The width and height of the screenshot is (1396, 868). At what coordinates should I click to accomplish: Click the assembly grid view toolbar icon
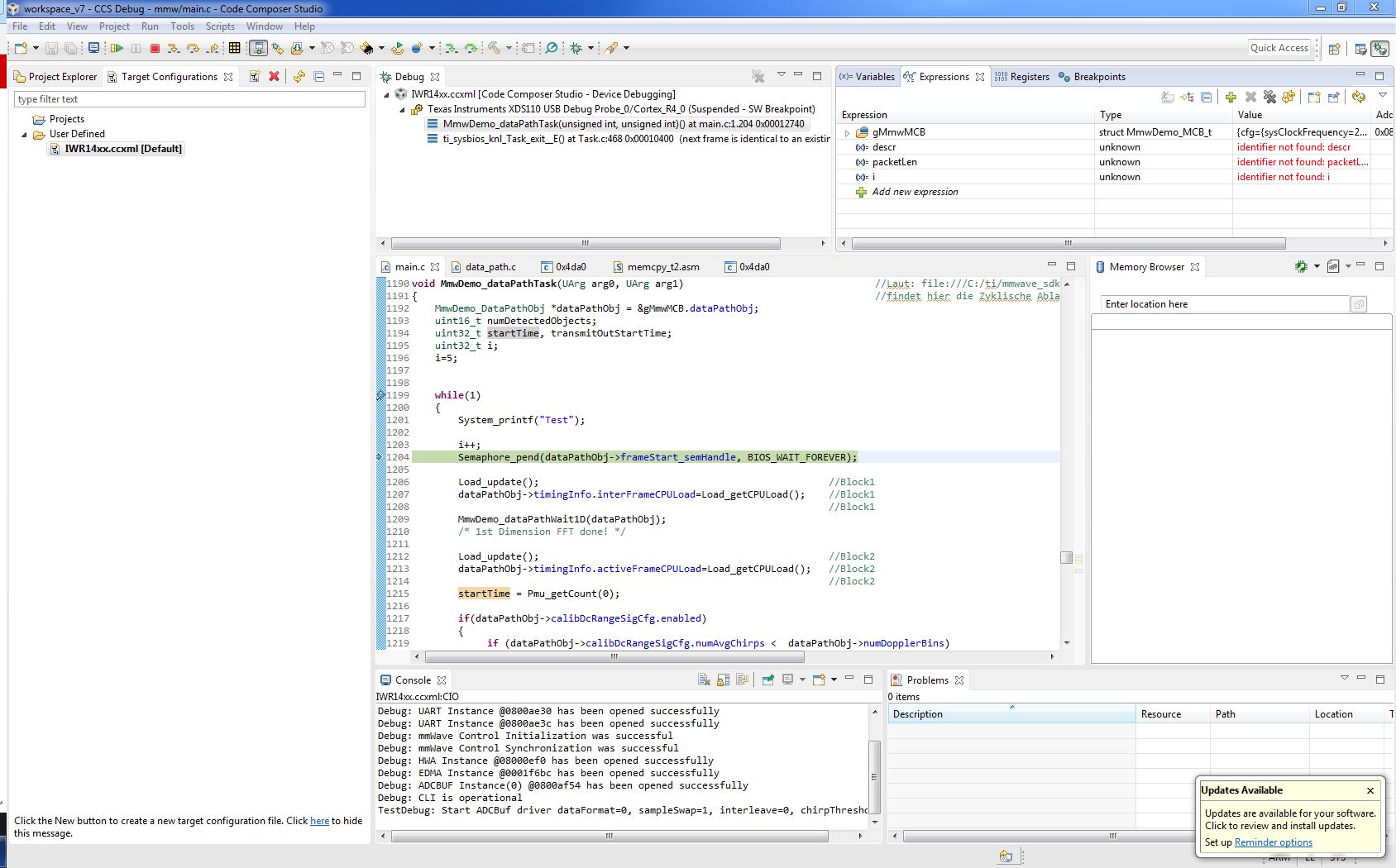click(235, 49)
